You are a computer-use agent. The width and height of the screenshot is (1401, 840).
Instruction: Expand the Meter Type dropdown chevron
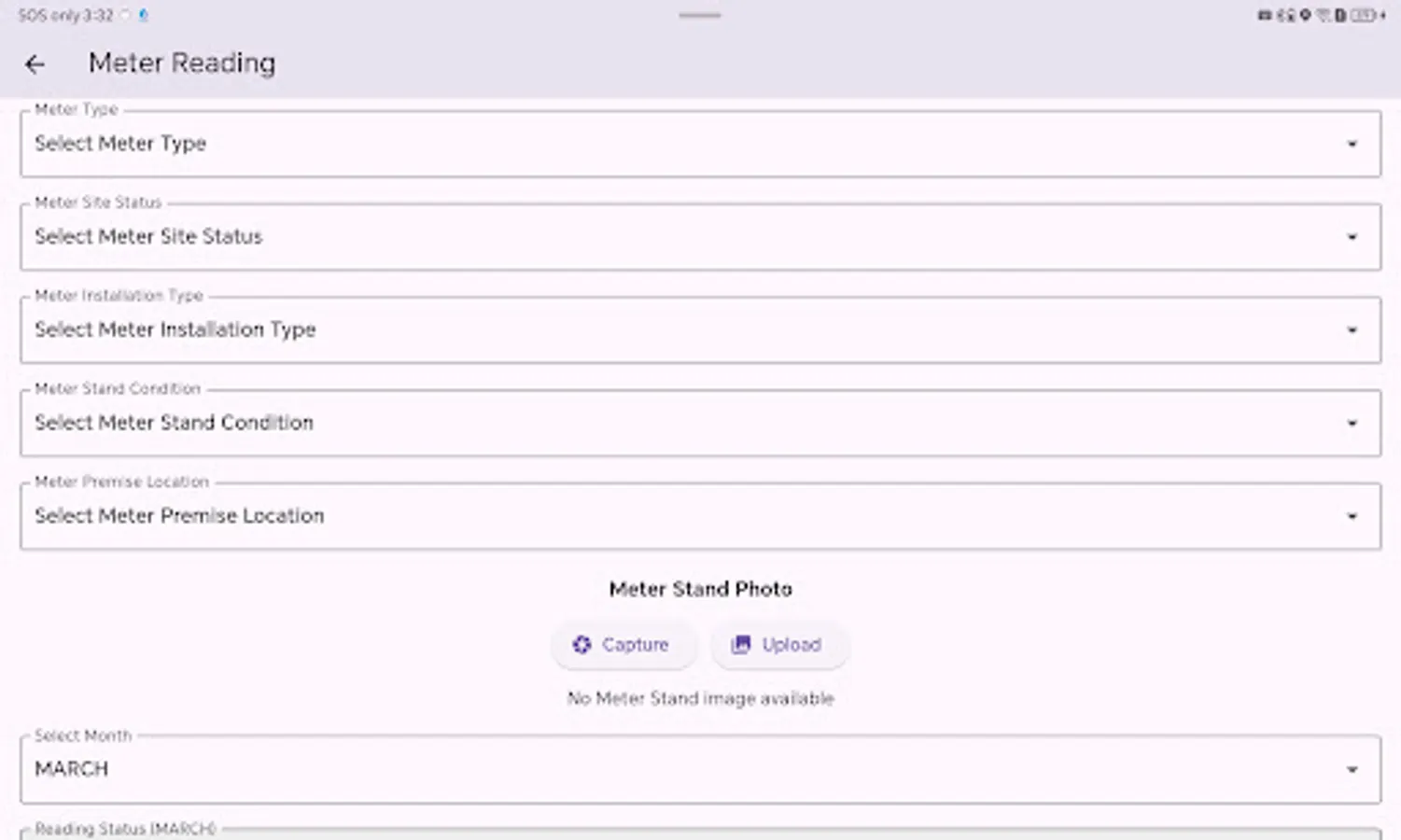click(1352, 145)
